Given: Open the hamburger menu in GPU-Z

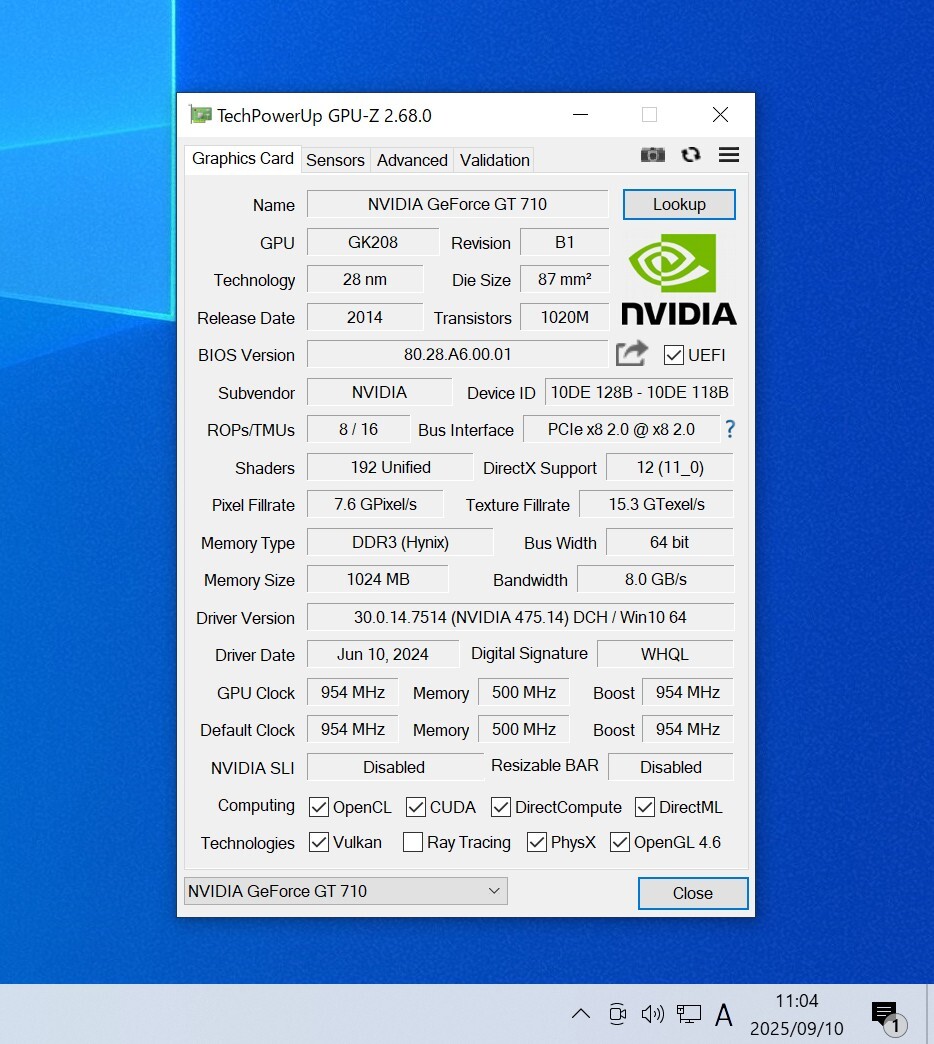Looking at the screenshot, I should click(729, 155).
